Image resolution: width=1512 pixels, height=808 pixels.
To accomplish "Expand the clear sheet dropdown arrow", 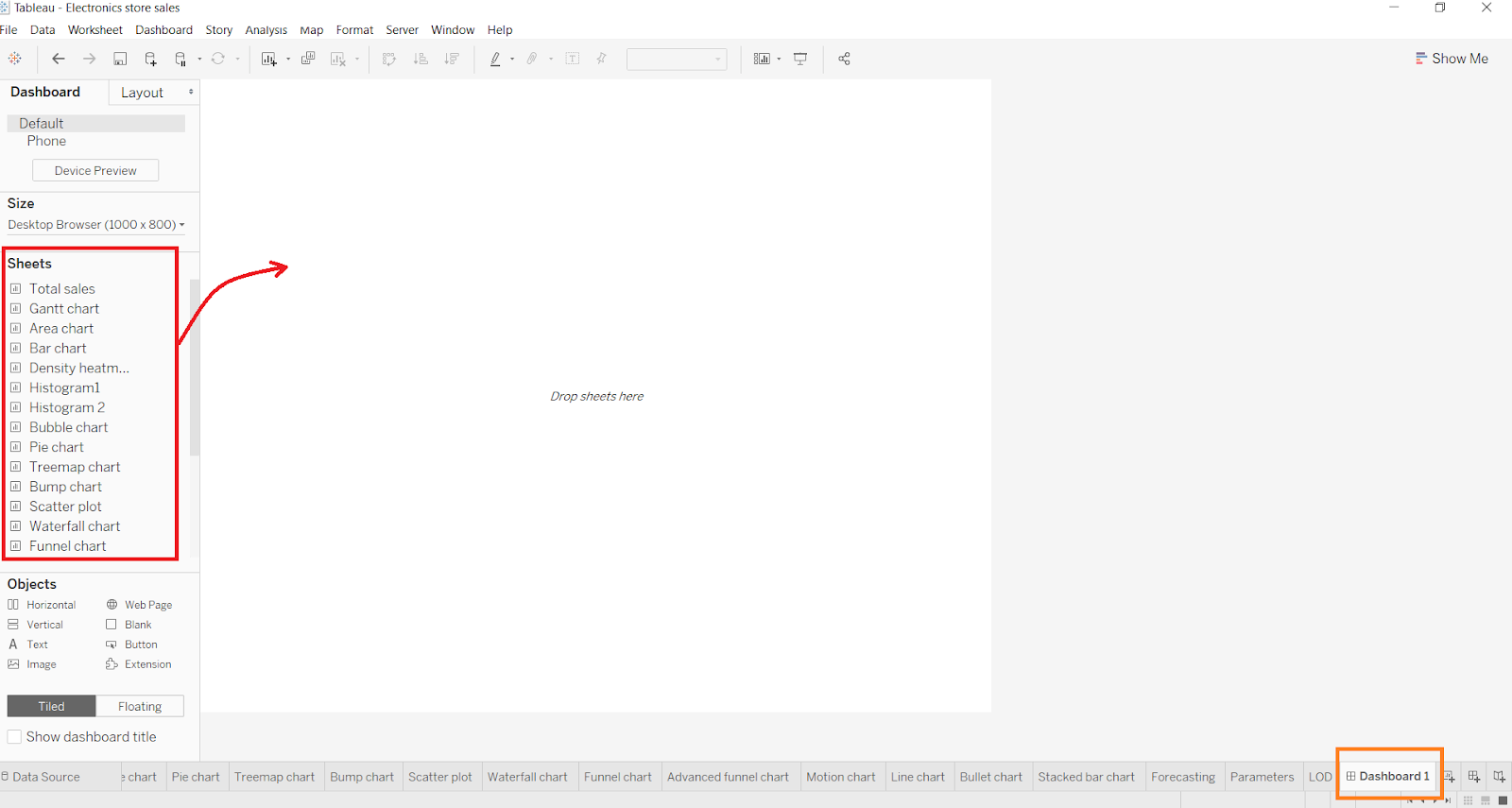I will 357,59.
